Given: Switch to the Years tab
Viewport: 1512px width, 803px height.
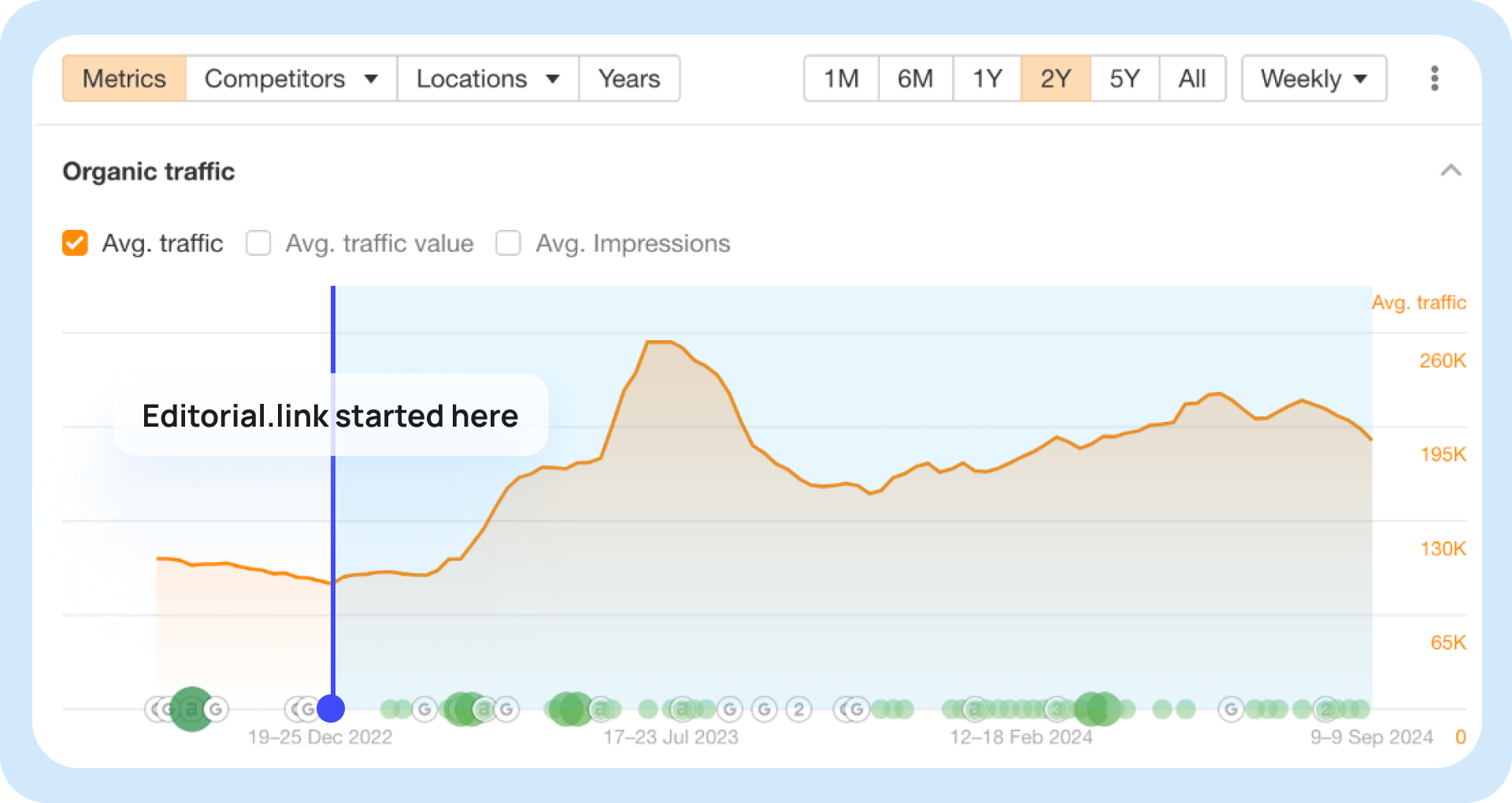Looking at the screenshot, I should [629, 79].
